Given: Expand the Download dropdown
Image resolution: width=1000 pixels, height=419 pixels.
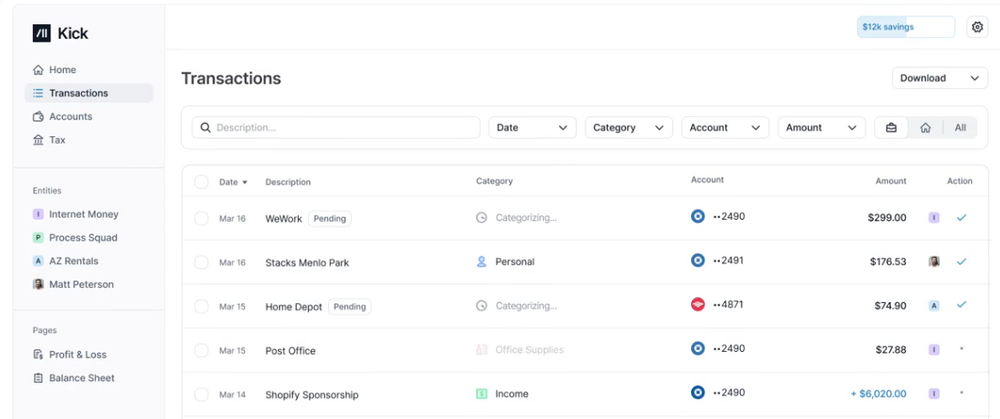Looking at the screenshot, I should pos(939,78).
